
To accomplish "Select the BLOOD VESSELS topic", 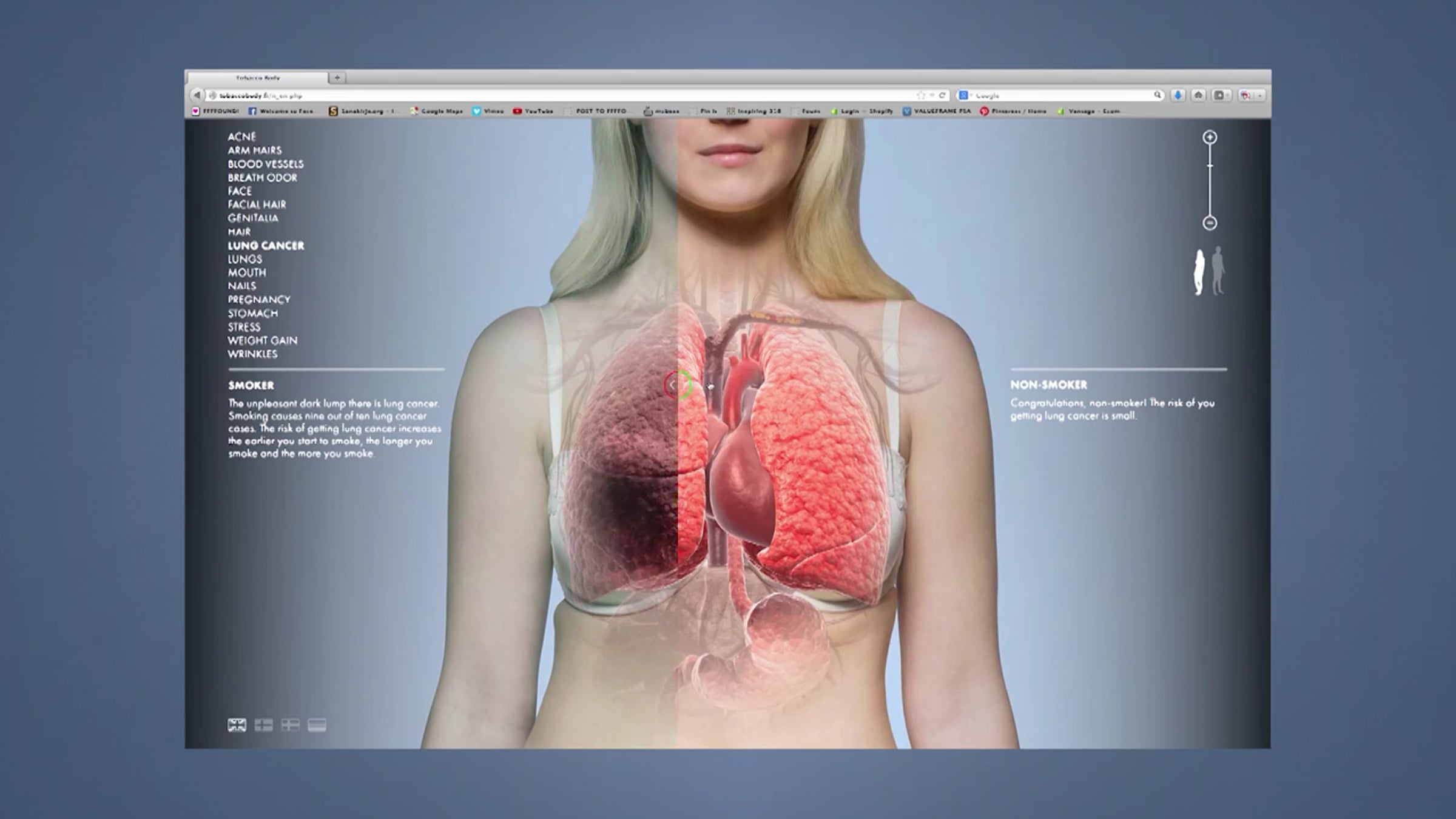I will [x=266, y=164].
